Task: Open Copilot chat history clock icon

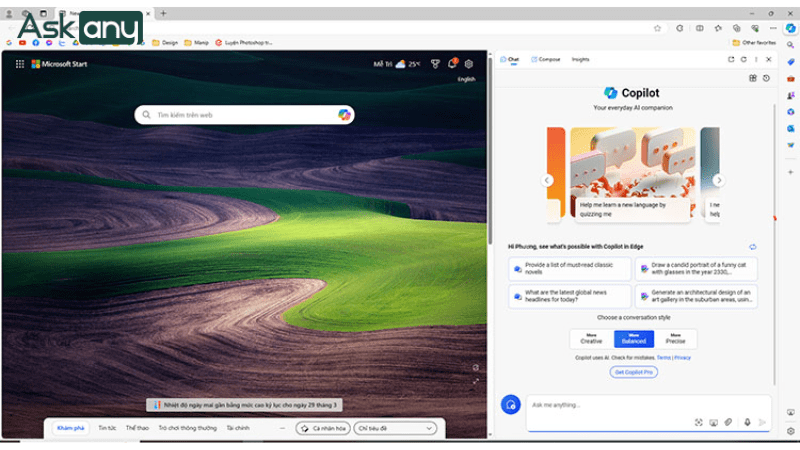Action: 766,78
